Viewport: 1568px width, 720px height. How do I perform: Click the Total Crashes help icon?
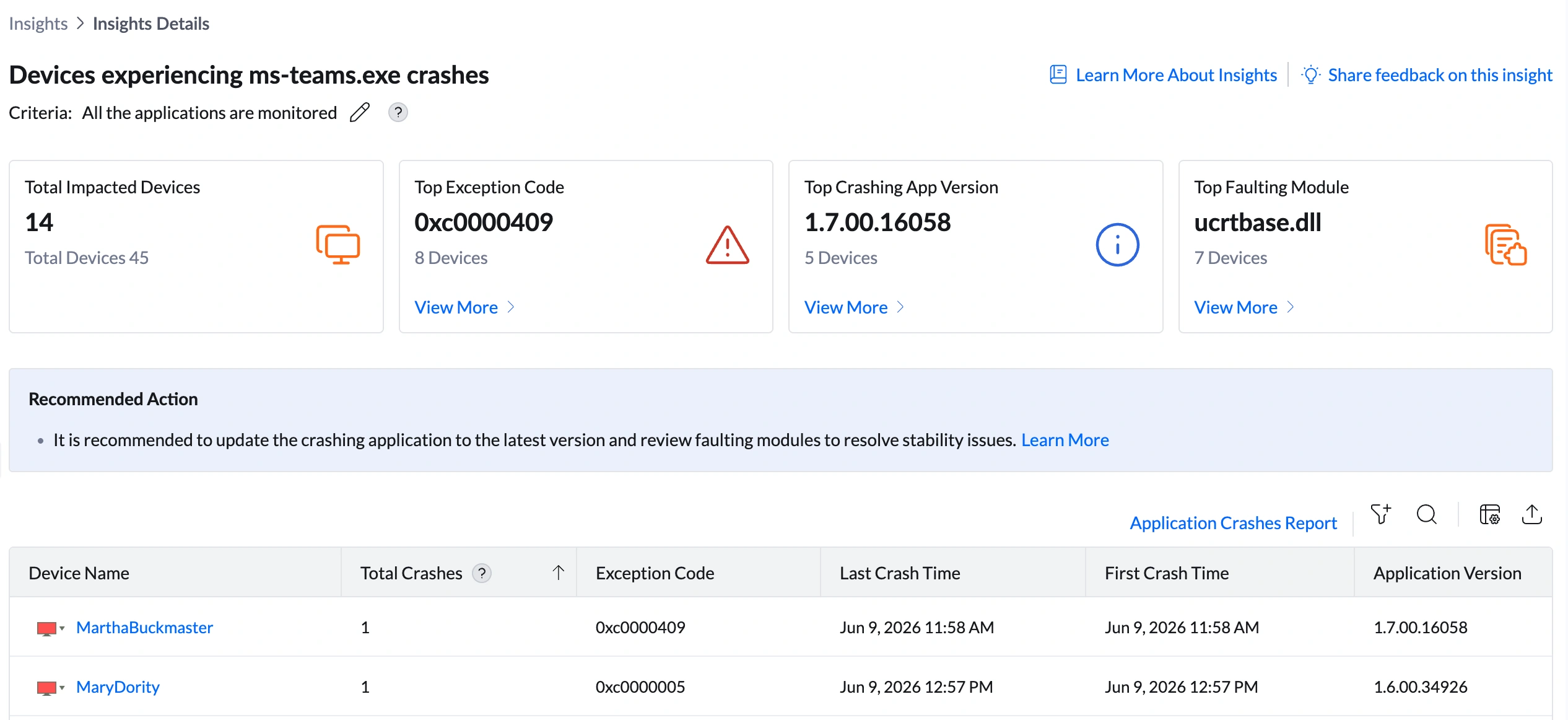tap(482, 573)
